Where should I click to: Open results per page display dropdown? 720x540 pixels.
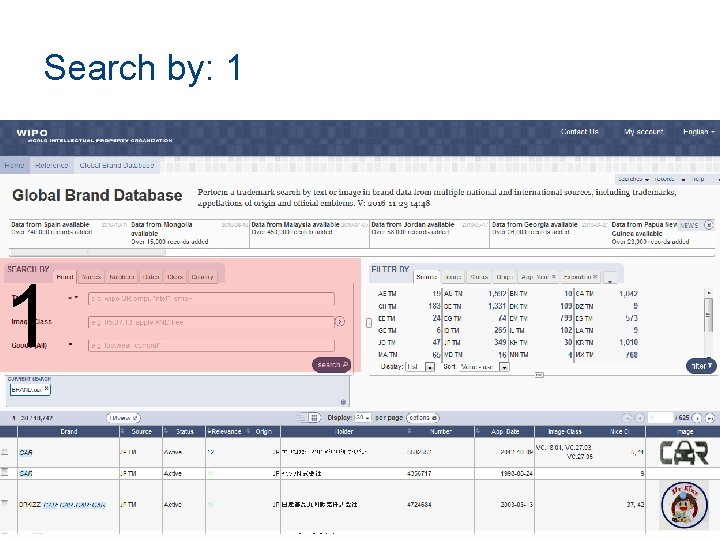coord(363,418)
